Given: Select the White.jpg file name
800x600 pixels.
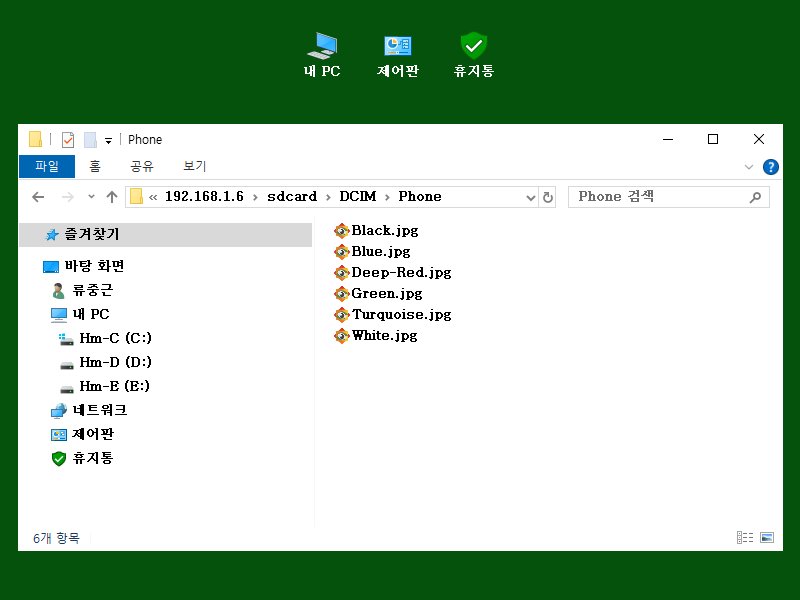Looking at the screenshot, I should [x=385, y=335].
